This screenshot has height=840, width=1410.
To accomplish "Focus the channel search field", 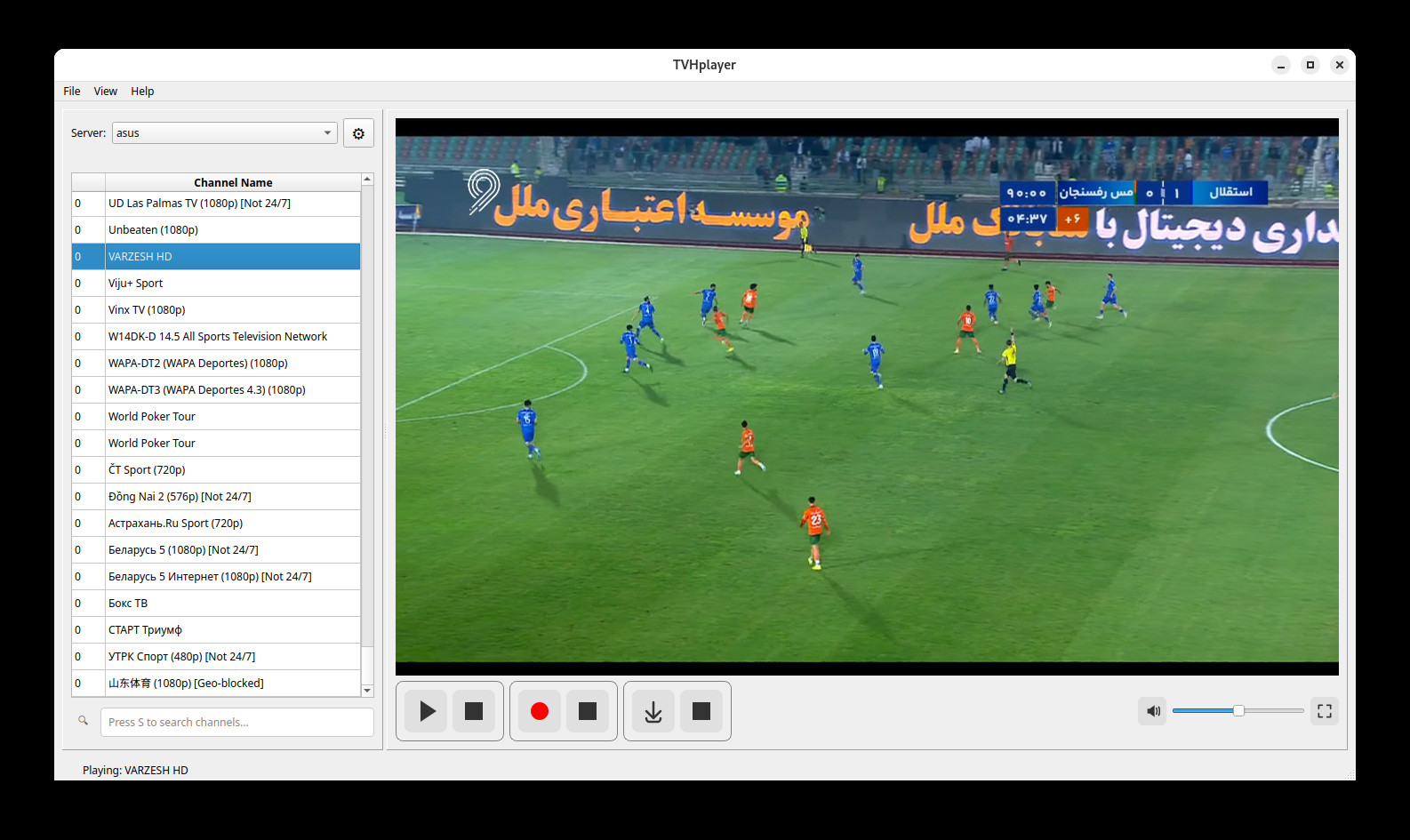I will pos(236,723).
